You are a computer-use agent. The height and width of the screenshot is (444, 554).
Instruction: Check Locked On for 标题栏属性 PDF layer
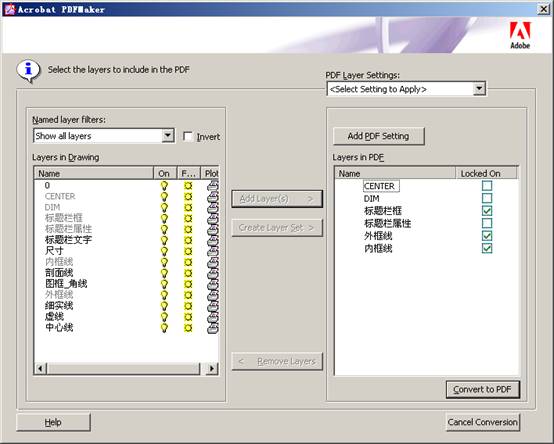click(x=487, y=223)
